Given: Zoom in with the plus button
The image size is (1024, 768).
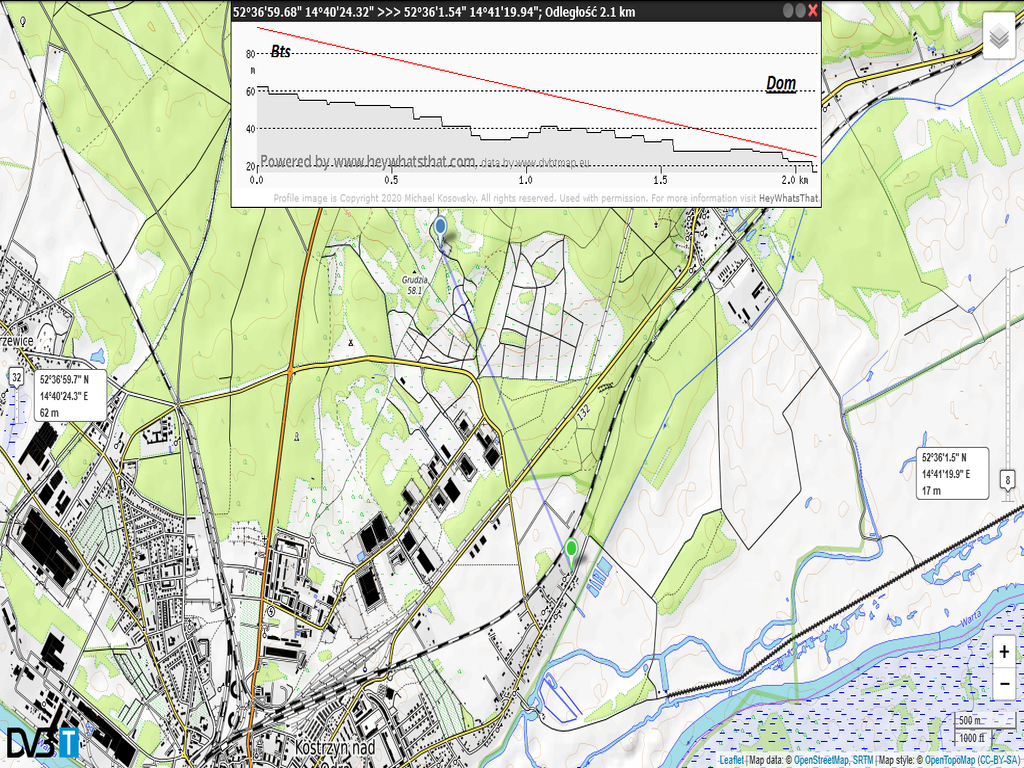Looking at the screenshot, I should tap(1004, 651).
